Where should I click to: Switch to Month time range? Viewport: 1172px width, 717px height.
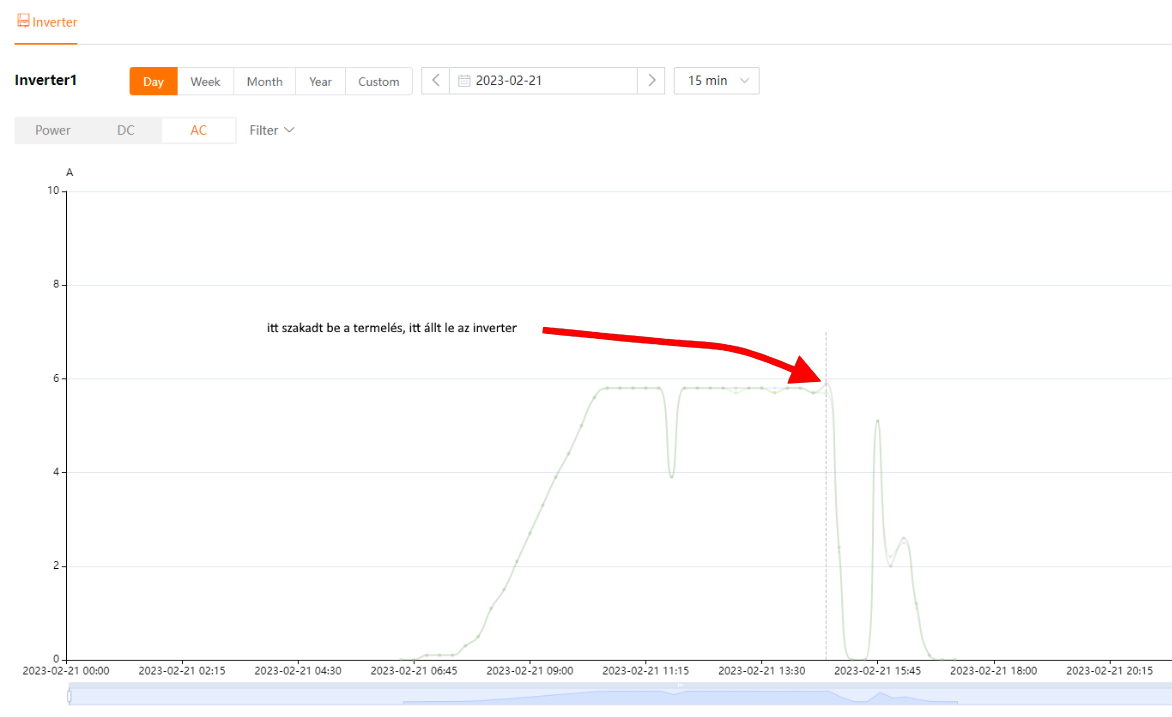click(264, 82)
